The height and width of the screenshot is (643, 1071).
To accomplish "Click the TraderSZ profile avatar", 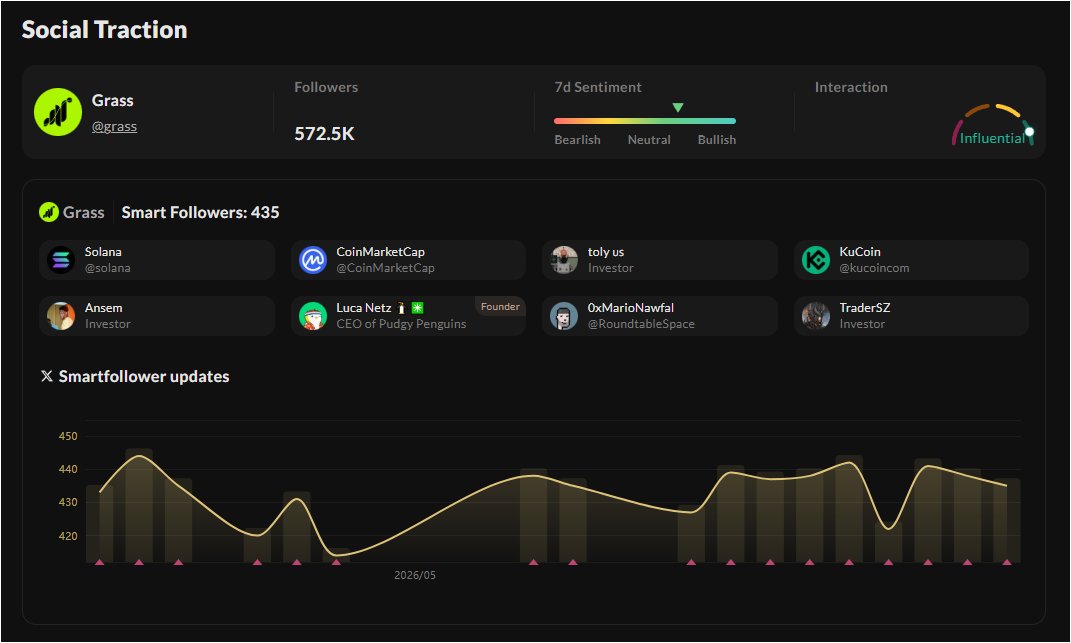I will (x=816, y=316).
